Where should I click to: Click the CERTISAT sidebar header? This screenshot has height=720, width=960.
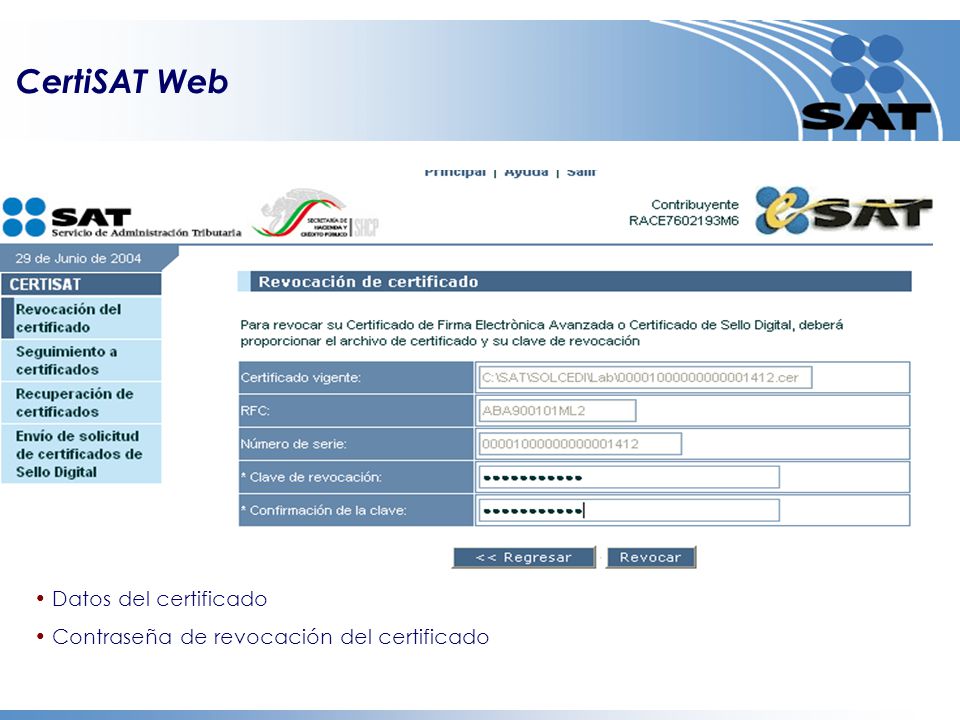point(81,285)
